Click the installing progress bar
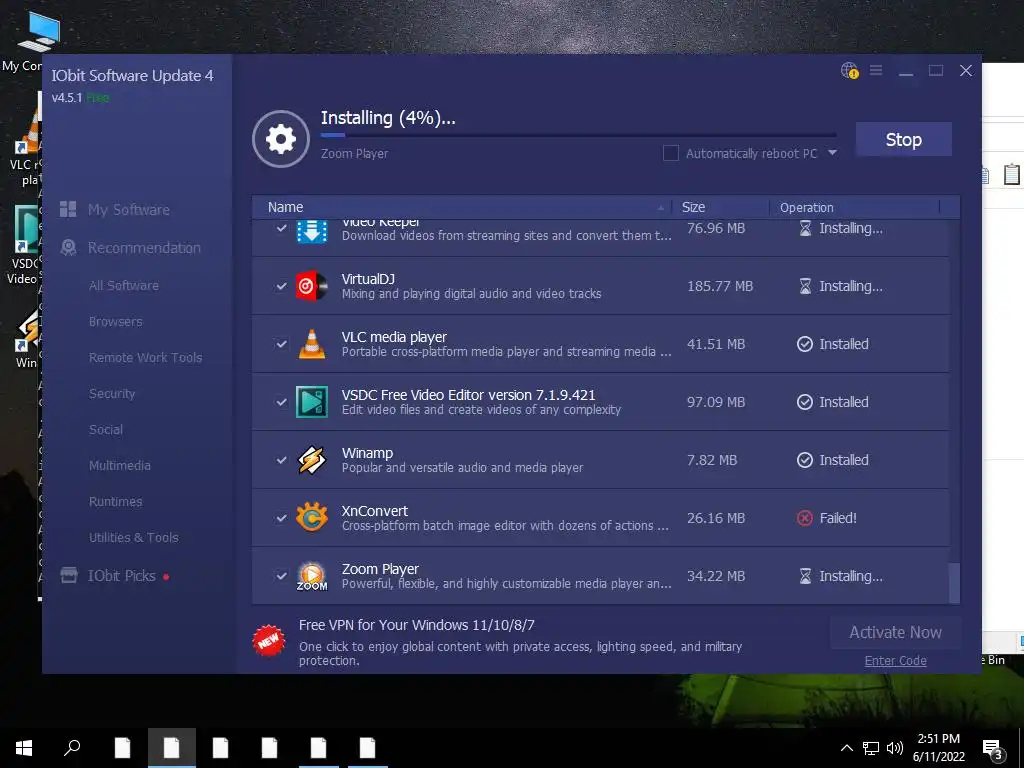Screen dimensions: 1024x768 pos(578,135)
